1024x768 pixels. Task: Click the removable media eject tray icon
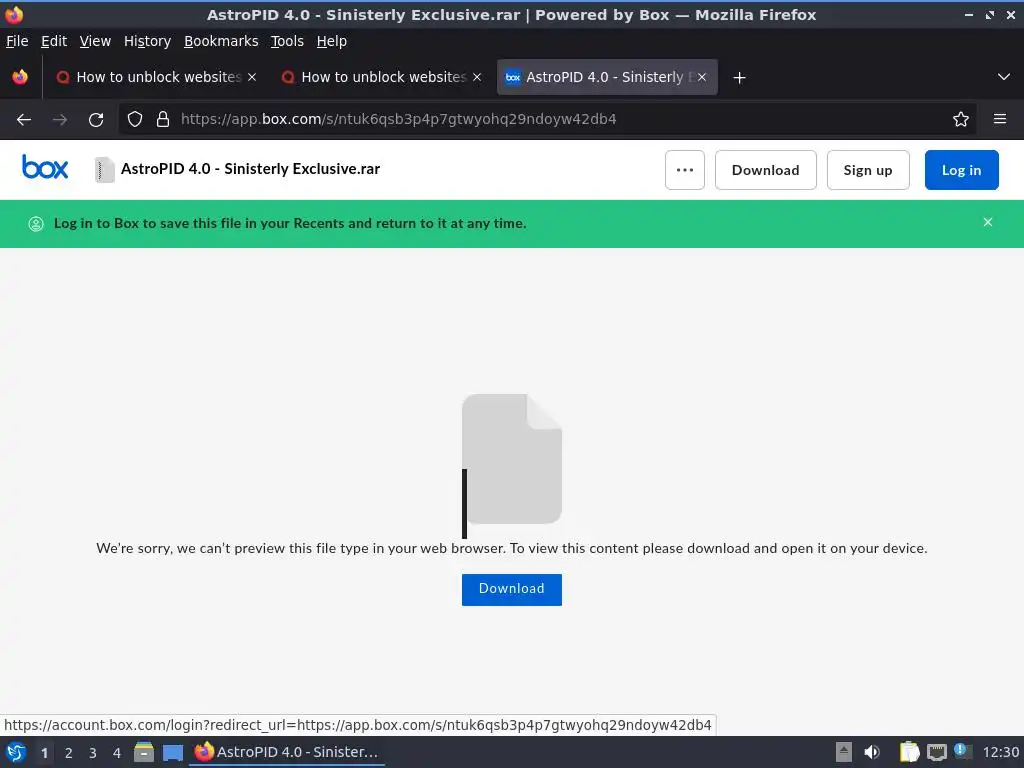tap(844, 752)
